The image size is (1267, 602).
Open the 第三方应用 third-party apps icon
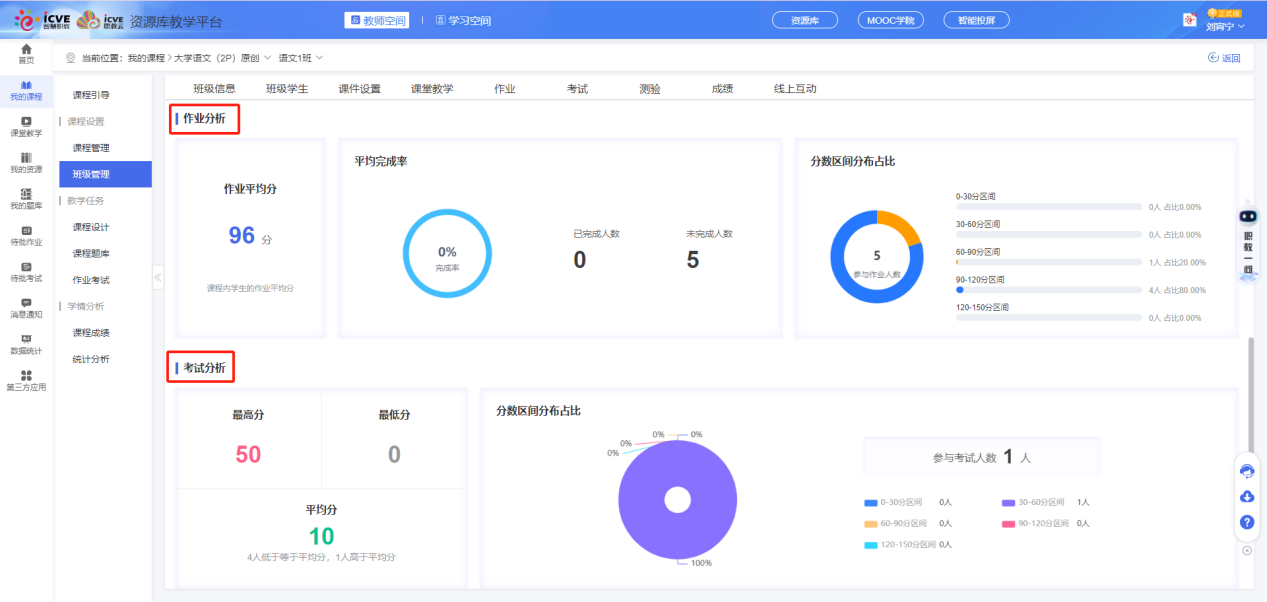click(24, 381)
